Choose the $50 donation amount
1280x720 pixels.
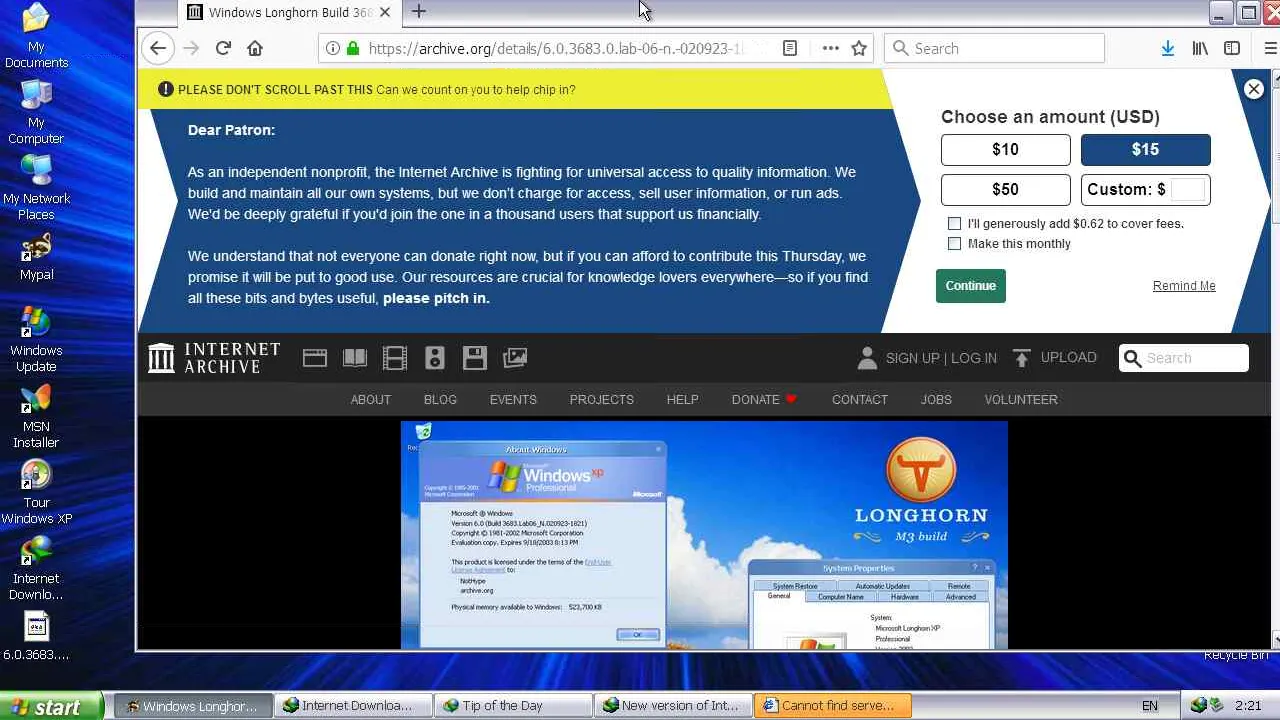[1005, 189]
